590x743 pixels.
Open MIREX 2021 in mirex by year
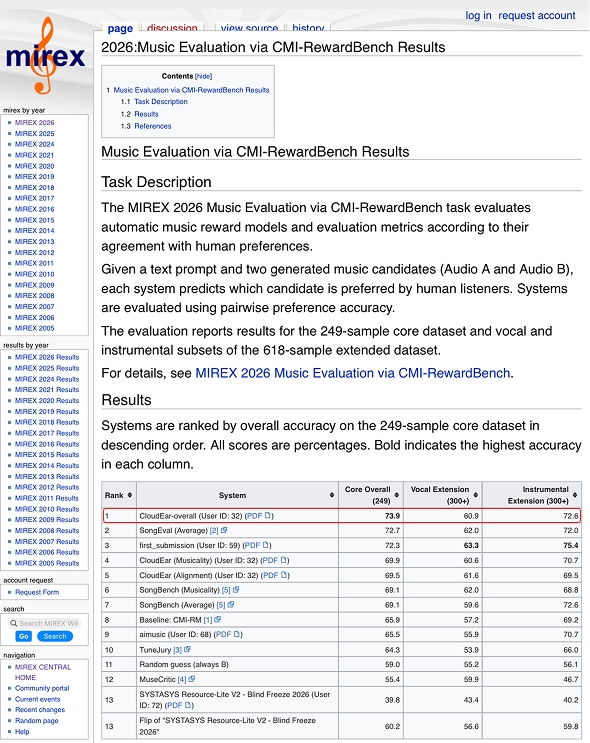35,155
